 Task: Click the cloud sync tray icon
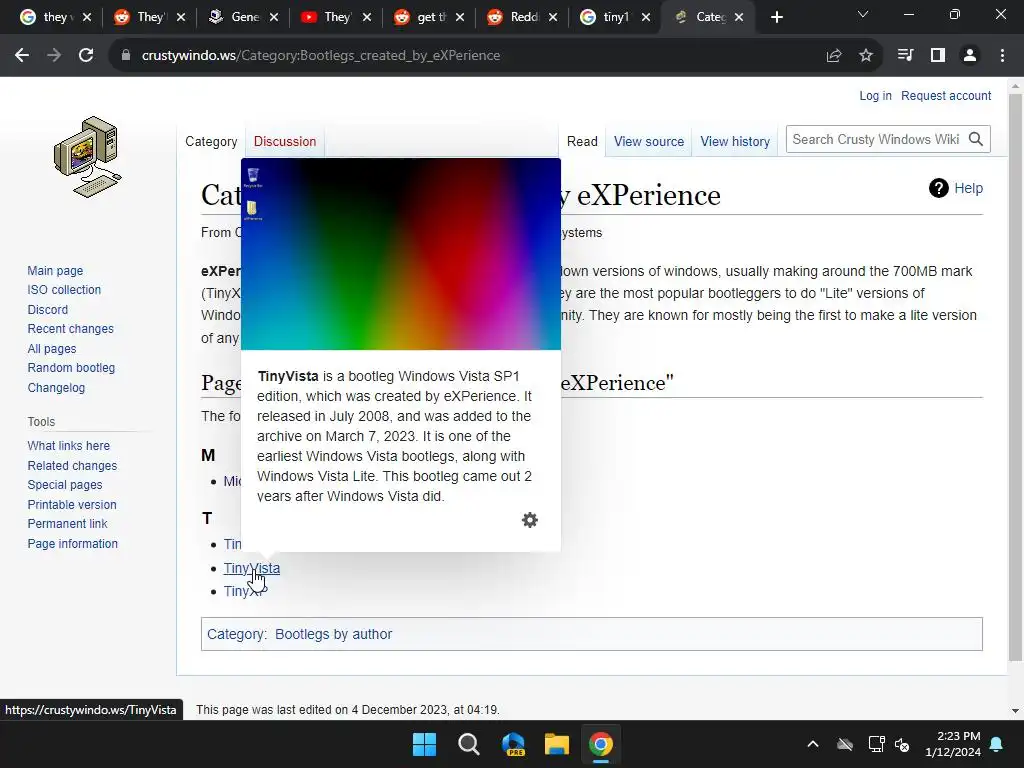(x=845, y=744)
